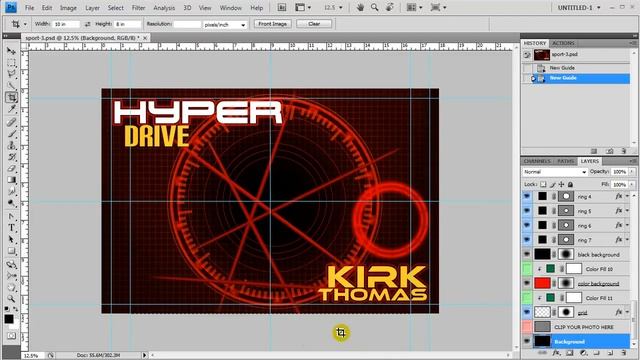Select the Rectangle shape tool
This screenshot has height=360, width=640.
click(x=11, y=251)
